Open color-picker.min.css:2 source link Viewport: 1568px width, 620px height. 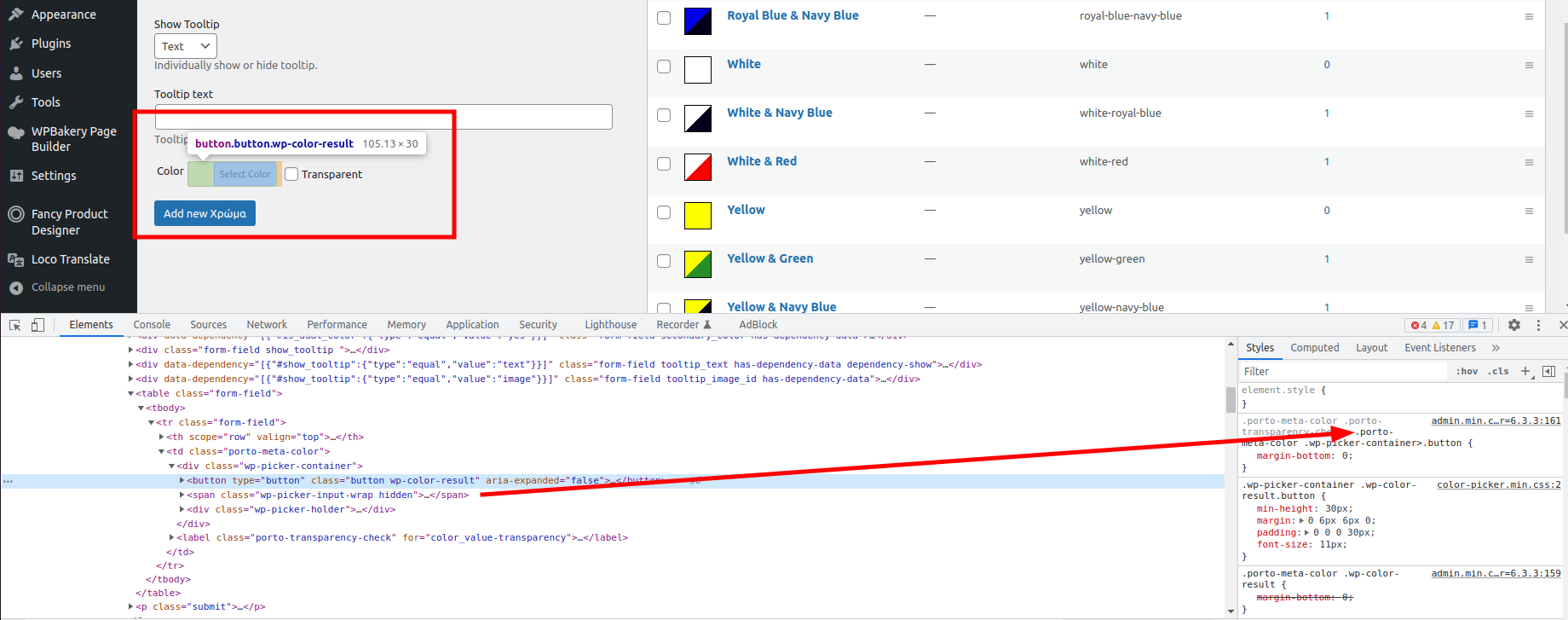pos(1499,484)
